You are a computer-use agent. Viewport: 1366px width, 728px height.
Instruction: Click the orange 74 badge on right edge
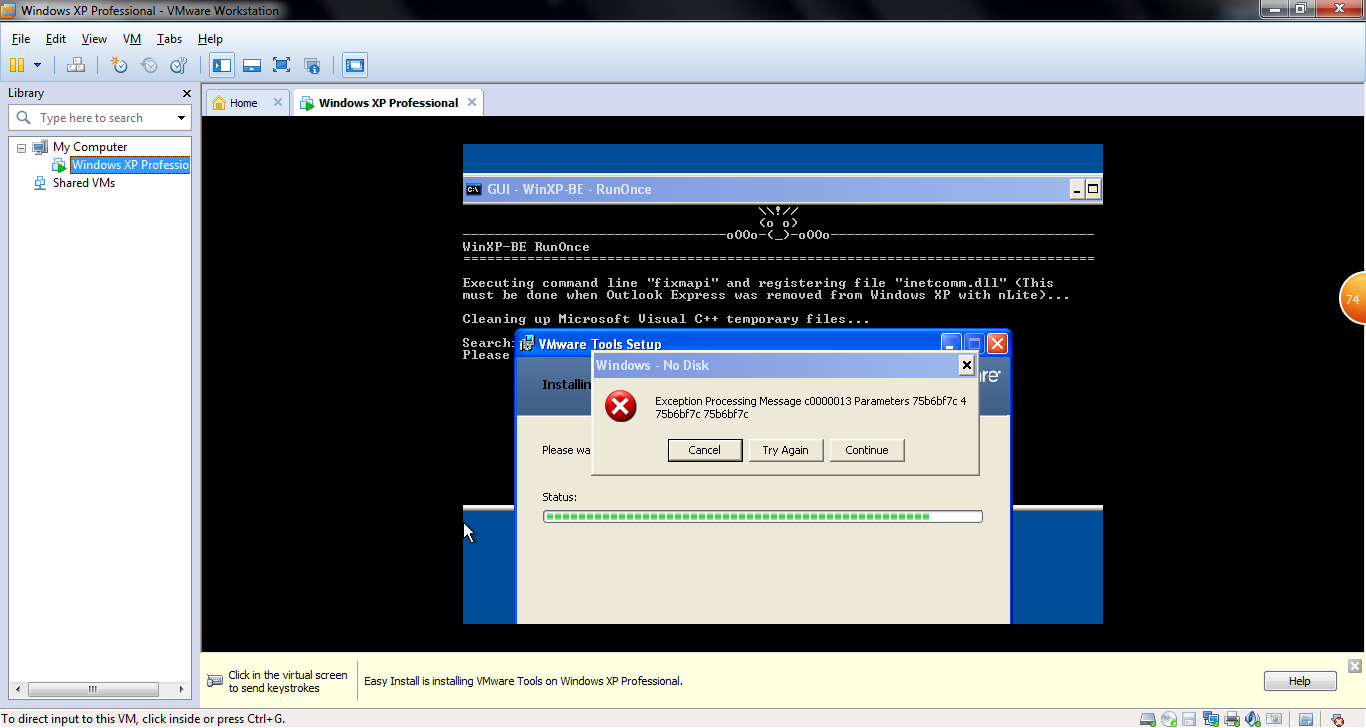[1353, 298]
